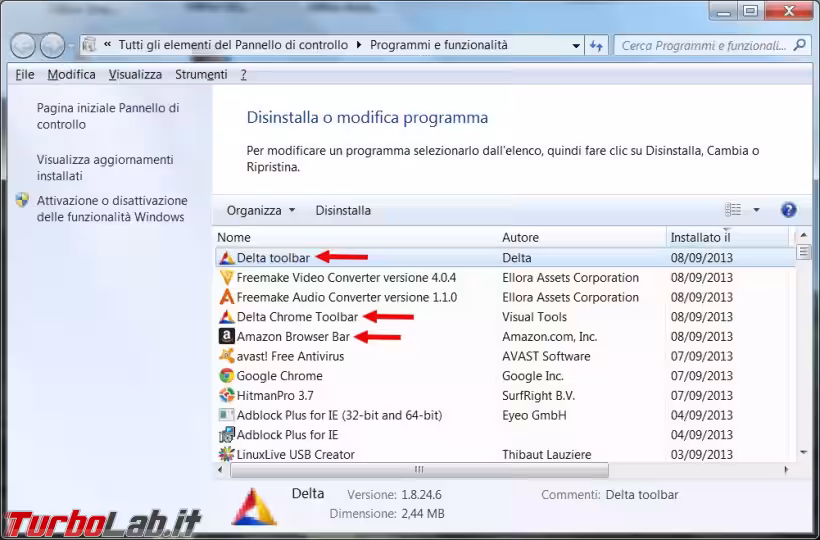Viewport: 820px width, 540px height.
Task: Open the Organizza dropdown
Action: (261, 211)
